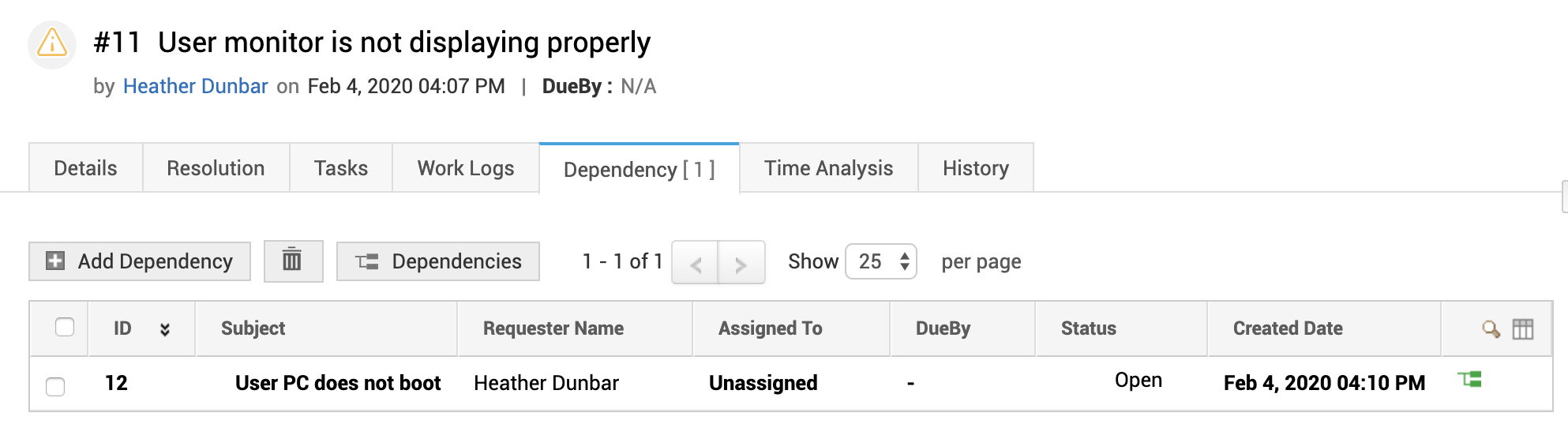The height and width of the screenshot is (439, 1568).
Task: Toggle the select-all checkbox in table header
Action: click(65, 328)
